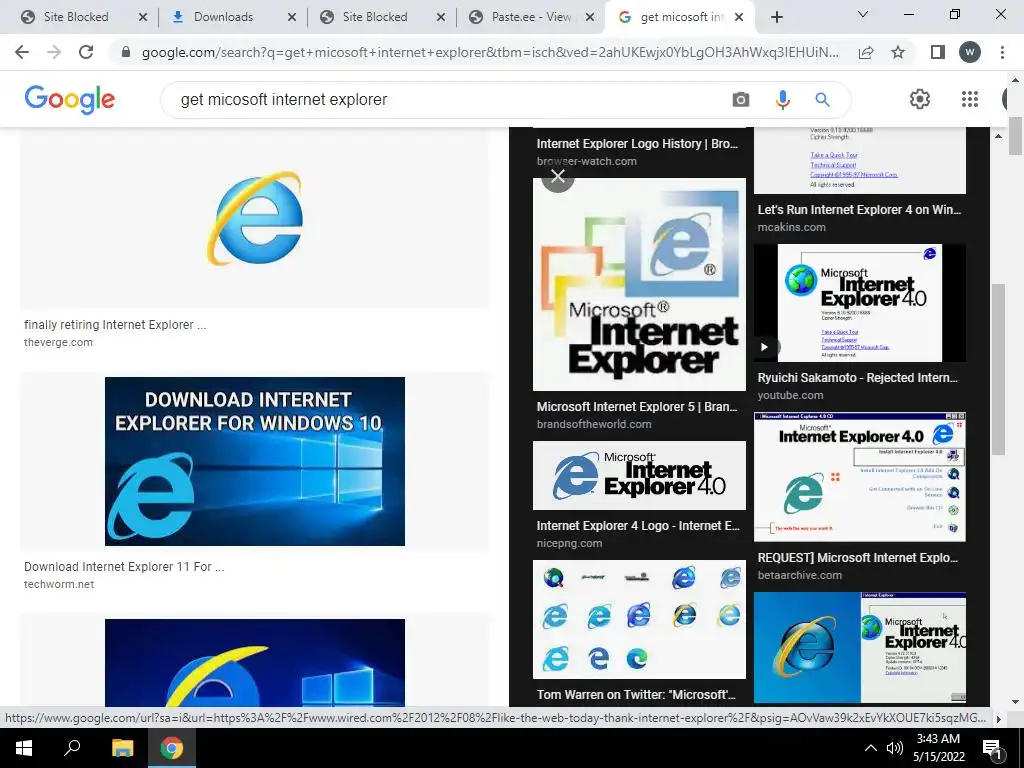Click theverge.com source text
Screen dimensions: 1024x768
(x=58, y=342)
